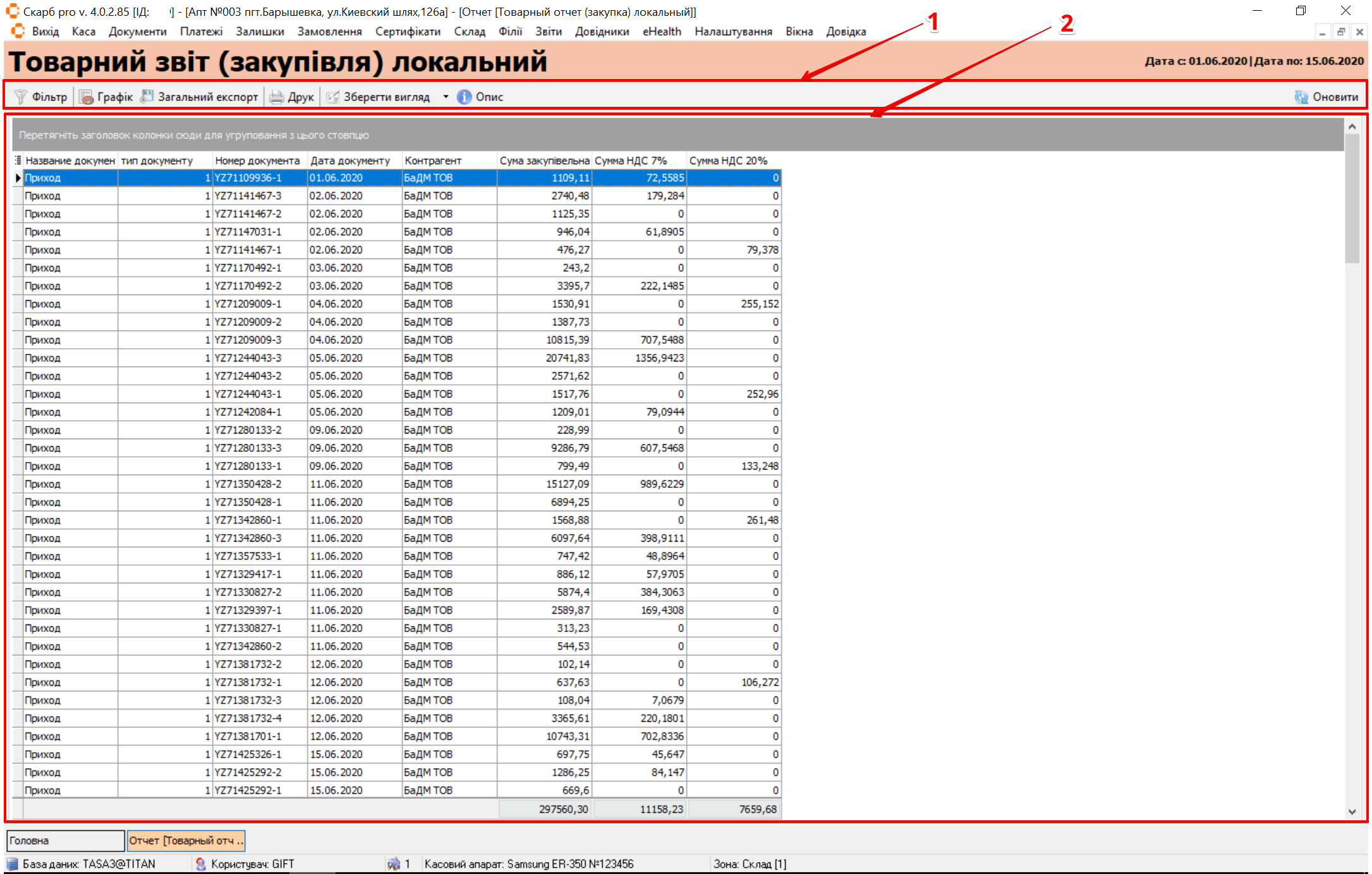Click the Зберегти вигляд icon
This screenshot has height=874, width=1372.
[x=332, y=97]
